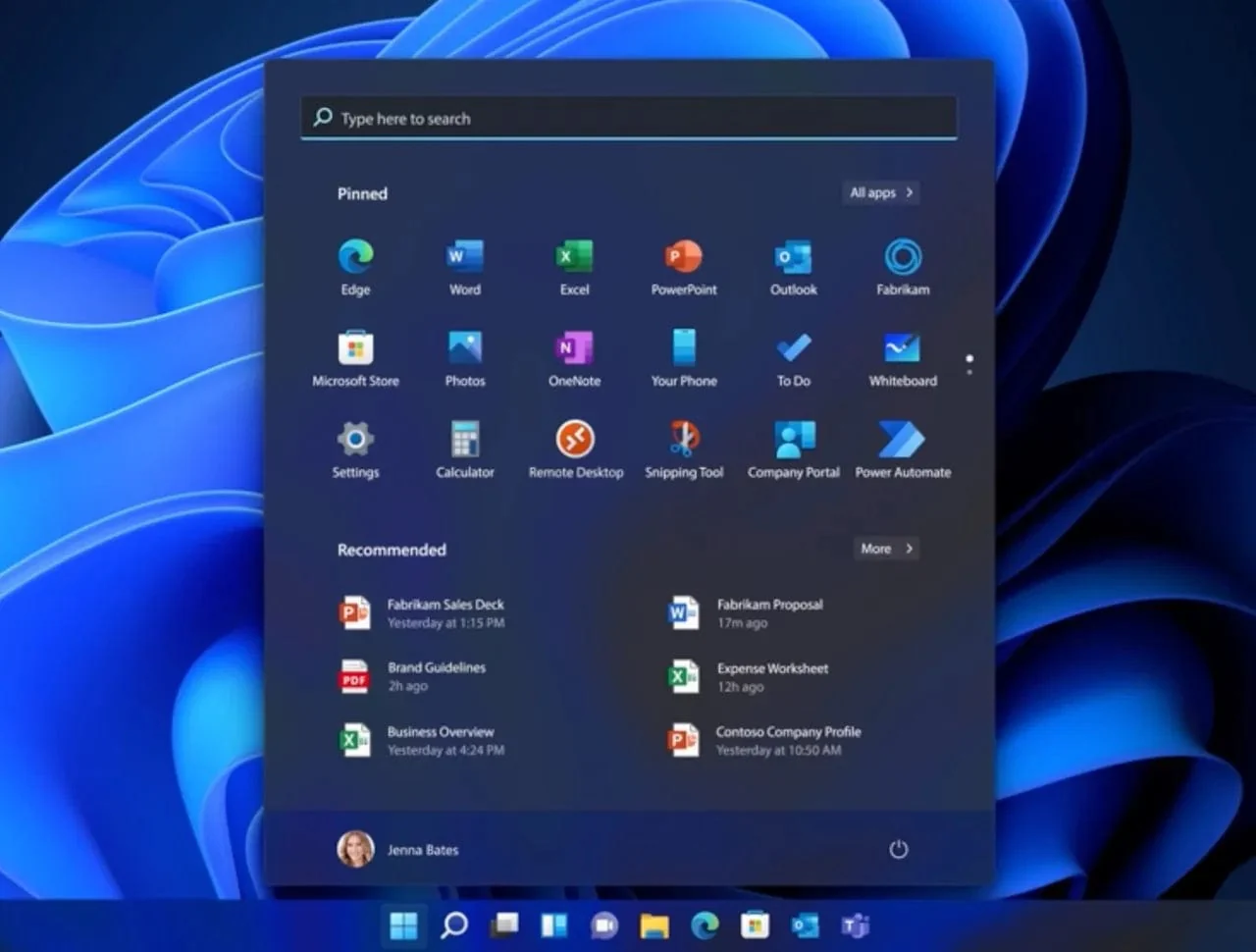Open the Calculator app
The height and width of the screenshot is (952, 1256).
(465, 449)
